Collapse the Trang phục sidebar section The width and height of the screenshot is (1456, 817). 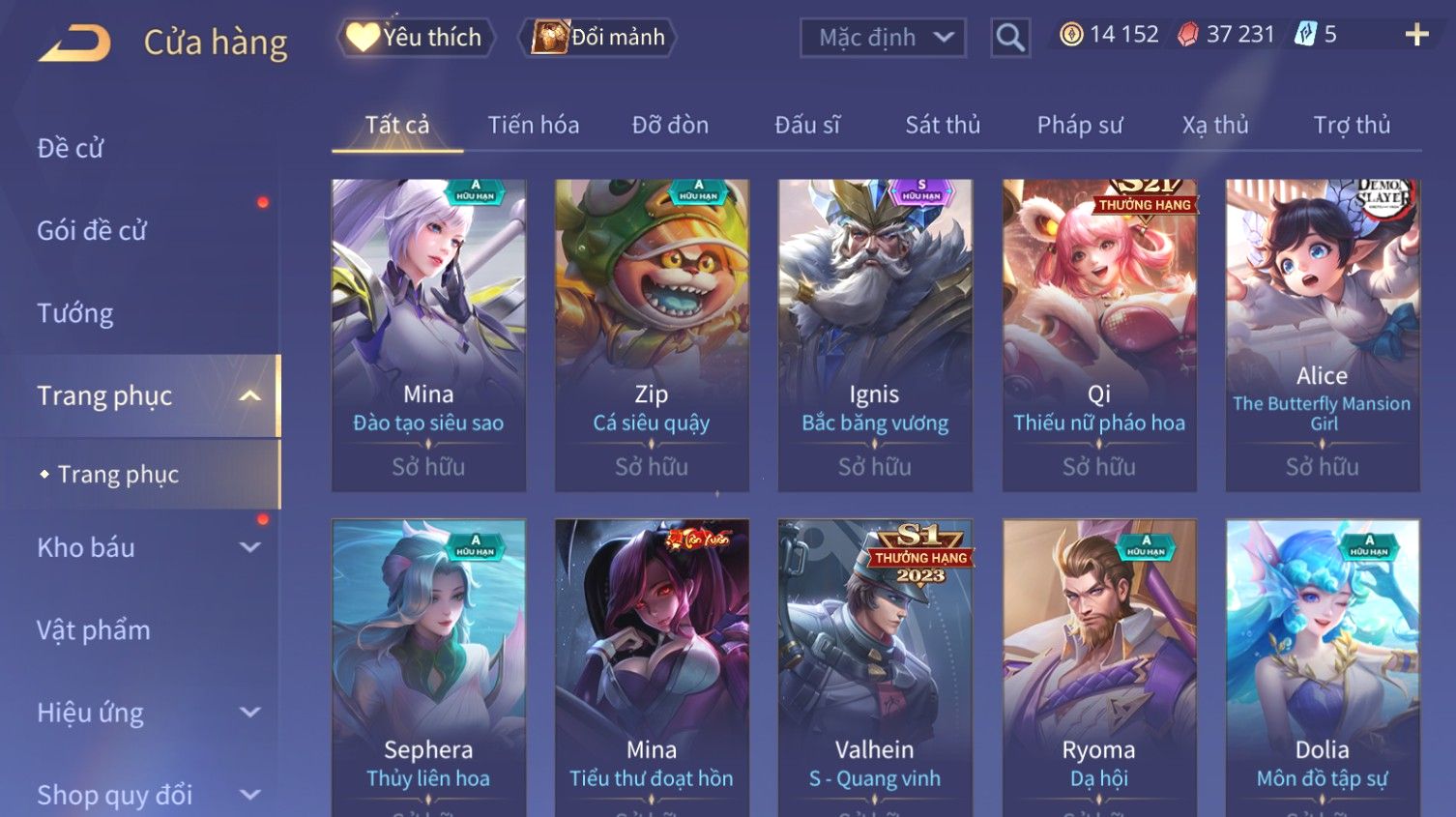point(249,395)
